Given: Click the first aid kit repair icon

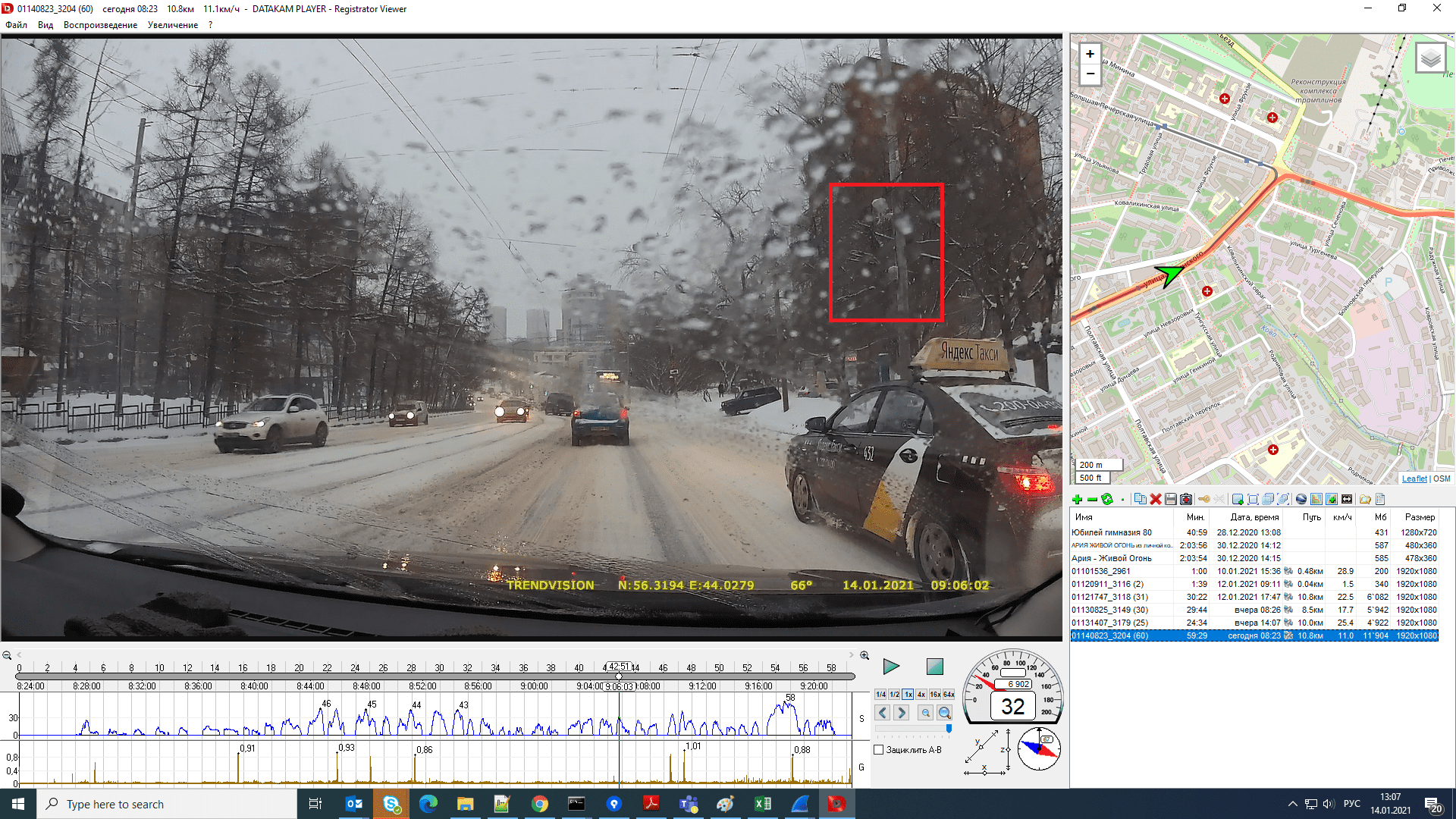Looking at the screenshot, I should coord(1186,499).
